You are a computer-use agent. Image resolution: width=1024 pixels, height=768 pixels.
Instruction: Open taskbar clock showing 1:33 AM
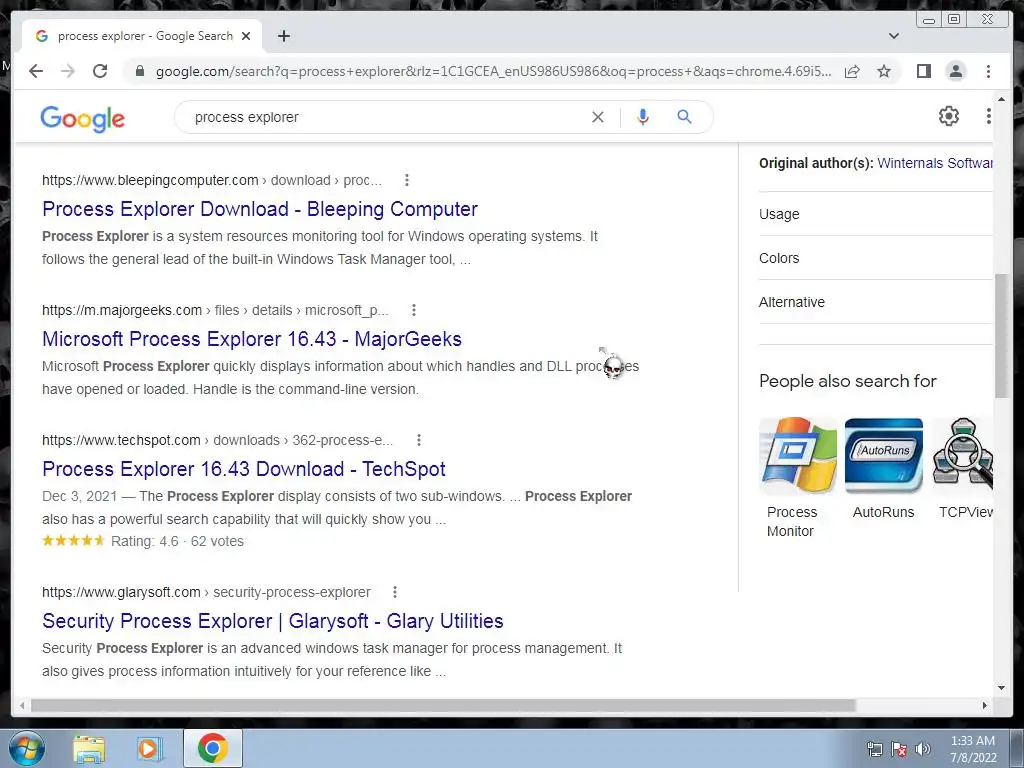pyautogui.click(x=973, y=749)
